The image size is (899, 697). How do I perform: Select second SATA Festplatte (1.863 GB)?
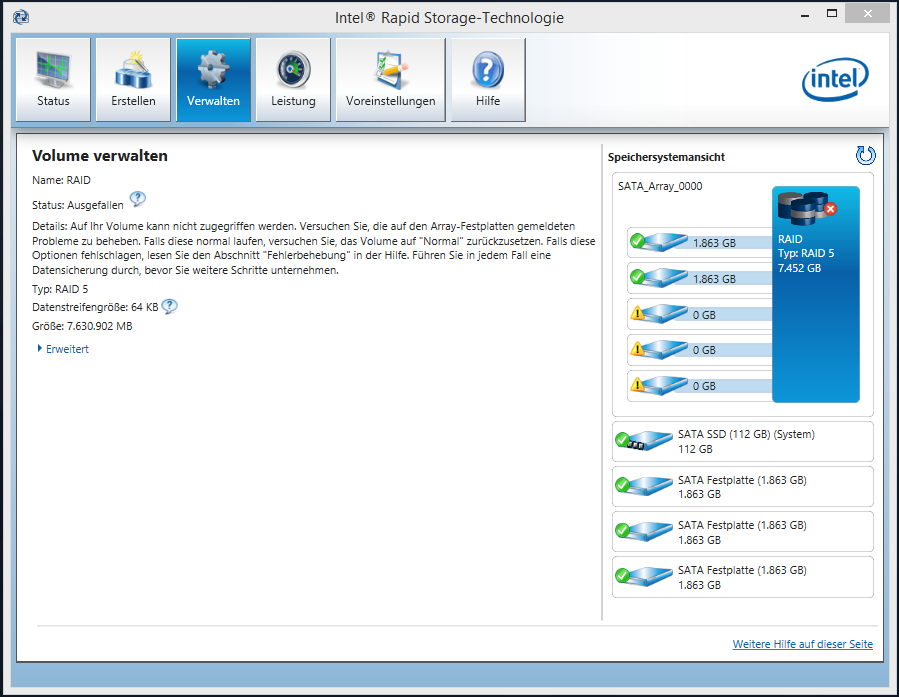click(x=742, y=532)
